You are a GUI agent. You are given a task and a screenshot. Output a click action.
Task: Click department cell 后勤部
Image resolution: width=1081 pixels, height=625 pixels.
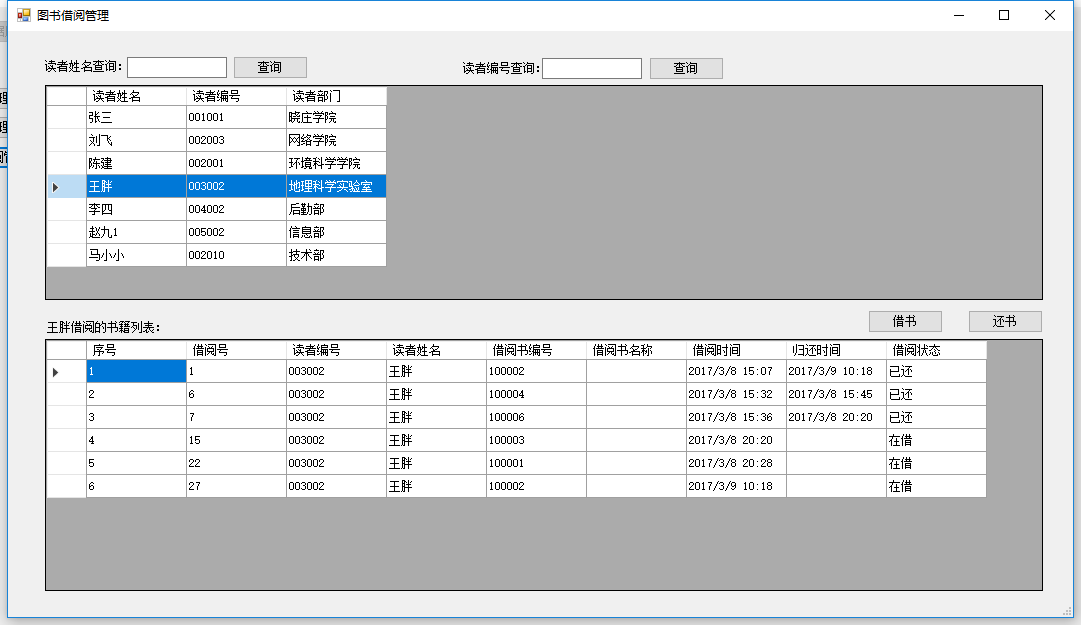336,209
